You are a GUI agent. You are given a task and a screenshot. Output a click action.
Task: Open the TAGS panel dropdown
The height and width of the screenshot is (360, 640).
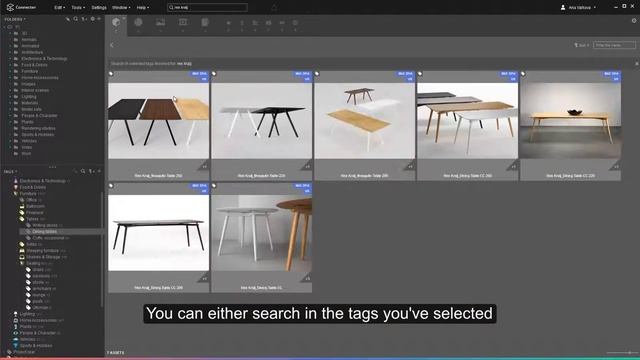(11, 171)
